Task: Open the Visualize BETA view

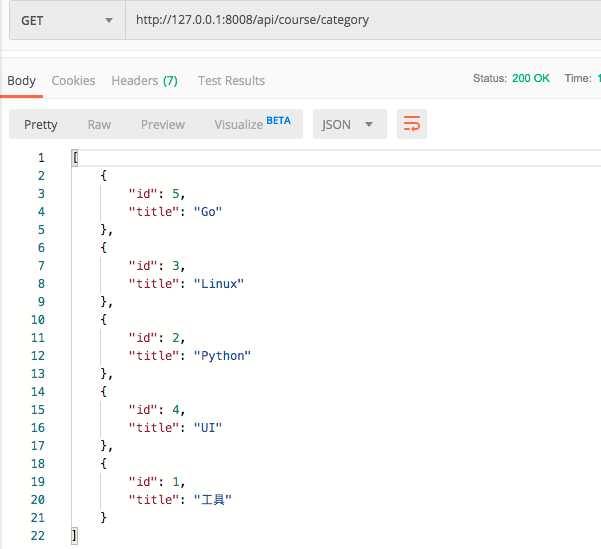Action: 252,124
